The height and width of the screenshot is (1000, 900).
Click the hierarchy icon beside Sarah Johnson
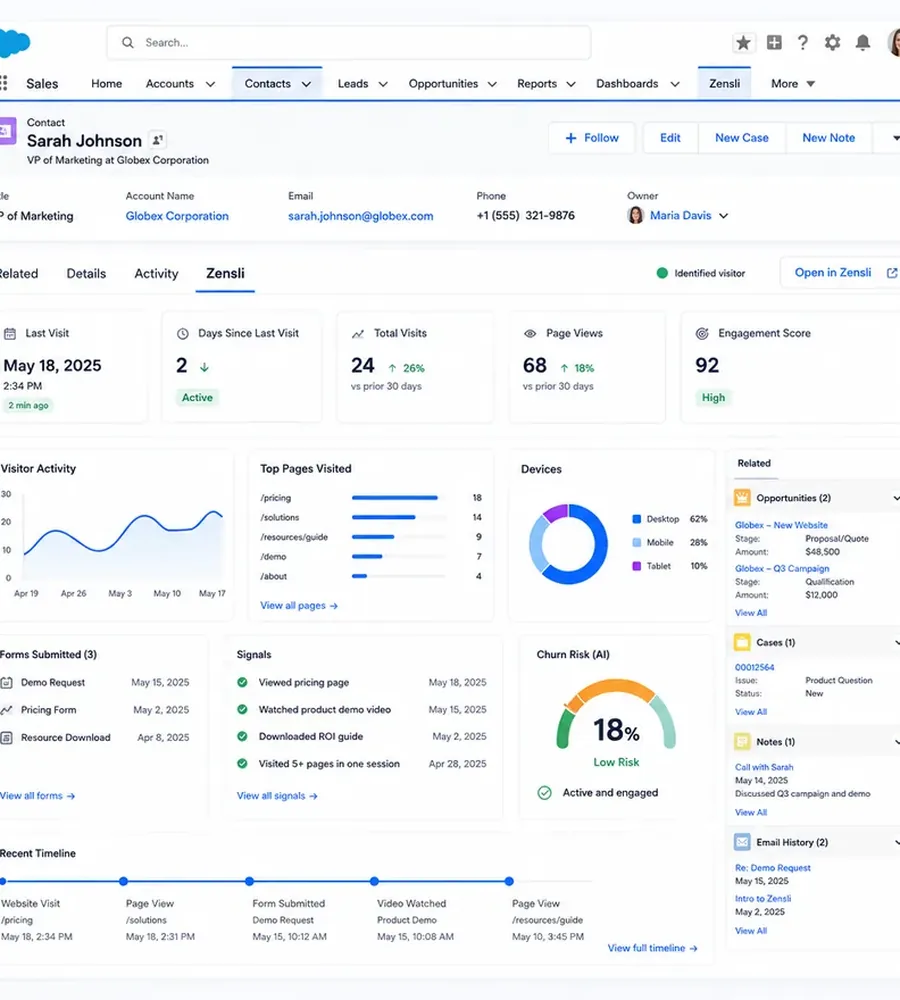pyautogui.click(x=158, y=140)
